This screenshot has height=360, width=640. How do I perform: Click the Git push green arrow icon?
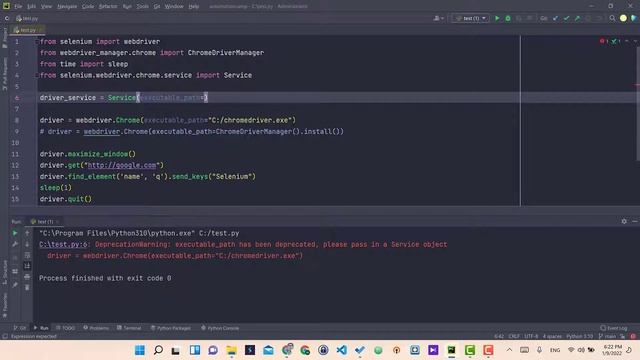(x=577, y=18)
